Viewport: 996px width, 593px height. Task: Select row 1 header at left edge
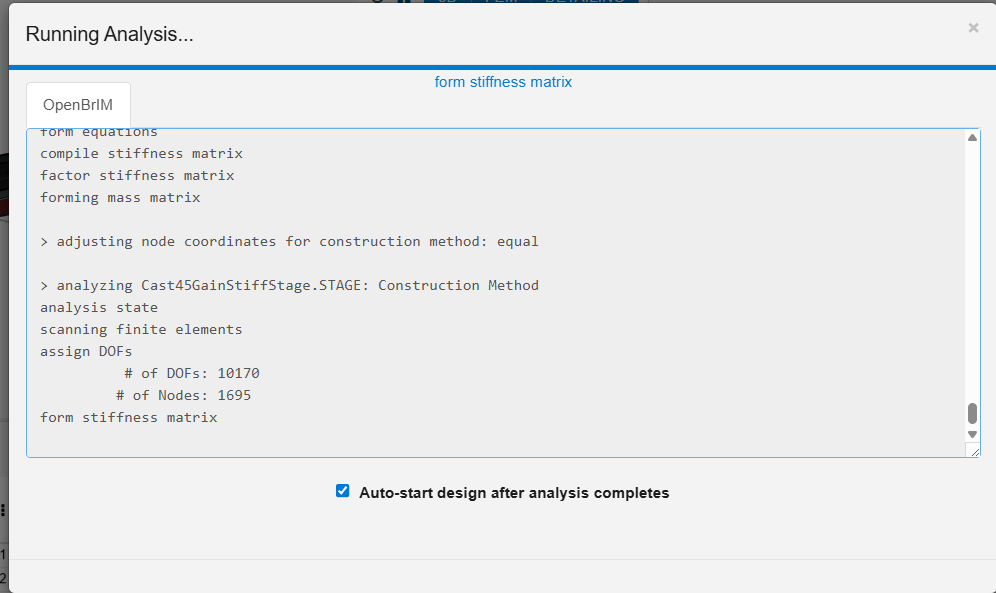[x=3, y=553]
